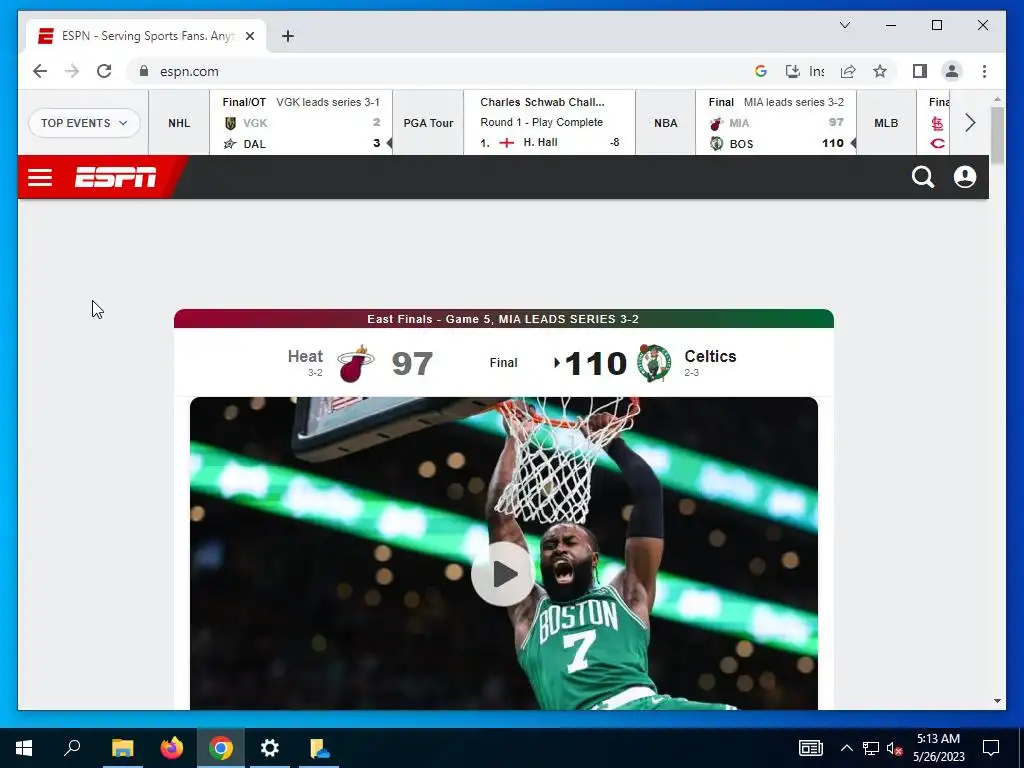
Task: Click the Google icon in address bar
Action: [760, 71]
